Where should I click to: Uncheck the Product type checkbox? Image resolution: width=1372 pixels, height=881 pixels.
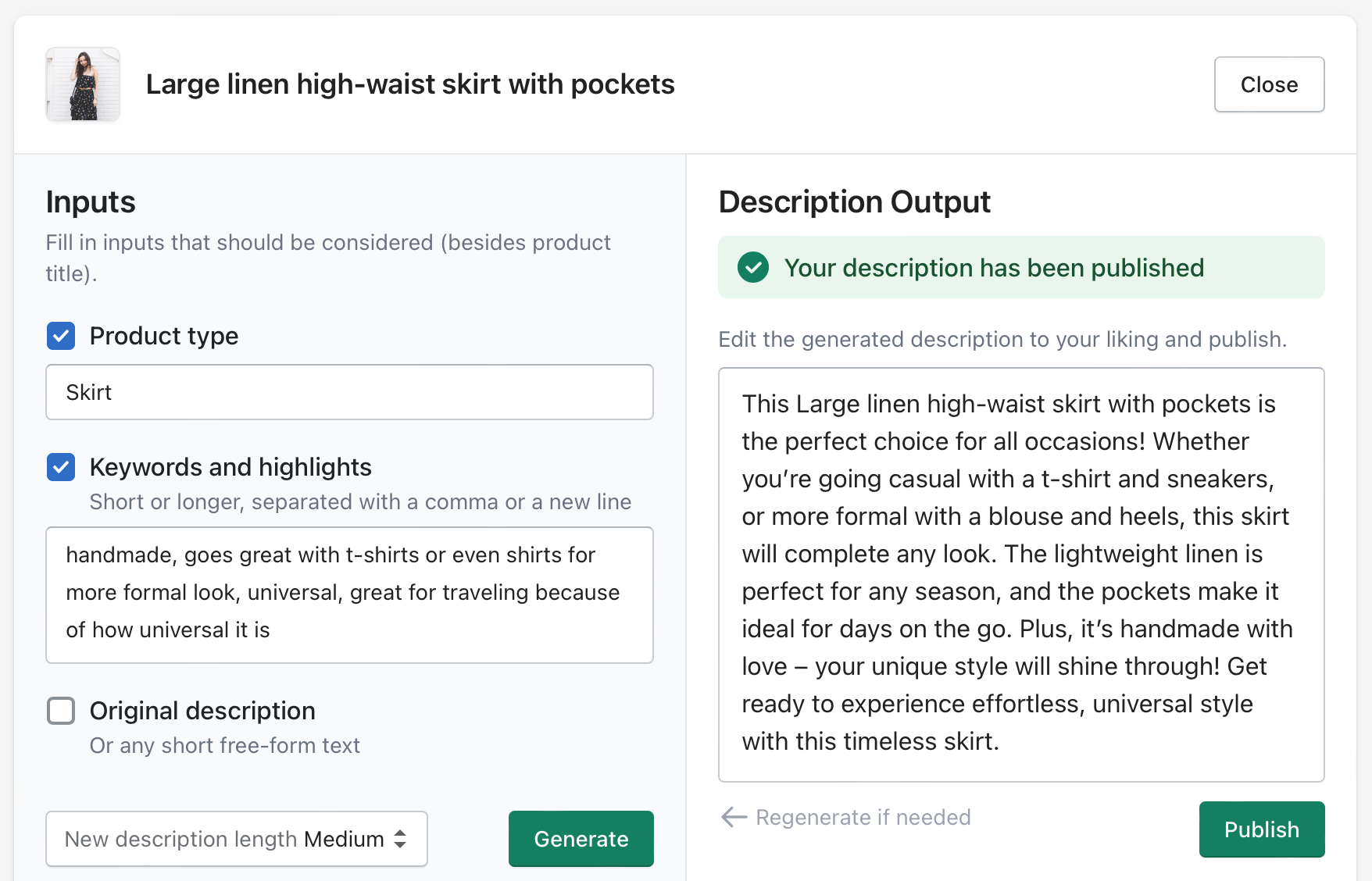pos(61,336)
